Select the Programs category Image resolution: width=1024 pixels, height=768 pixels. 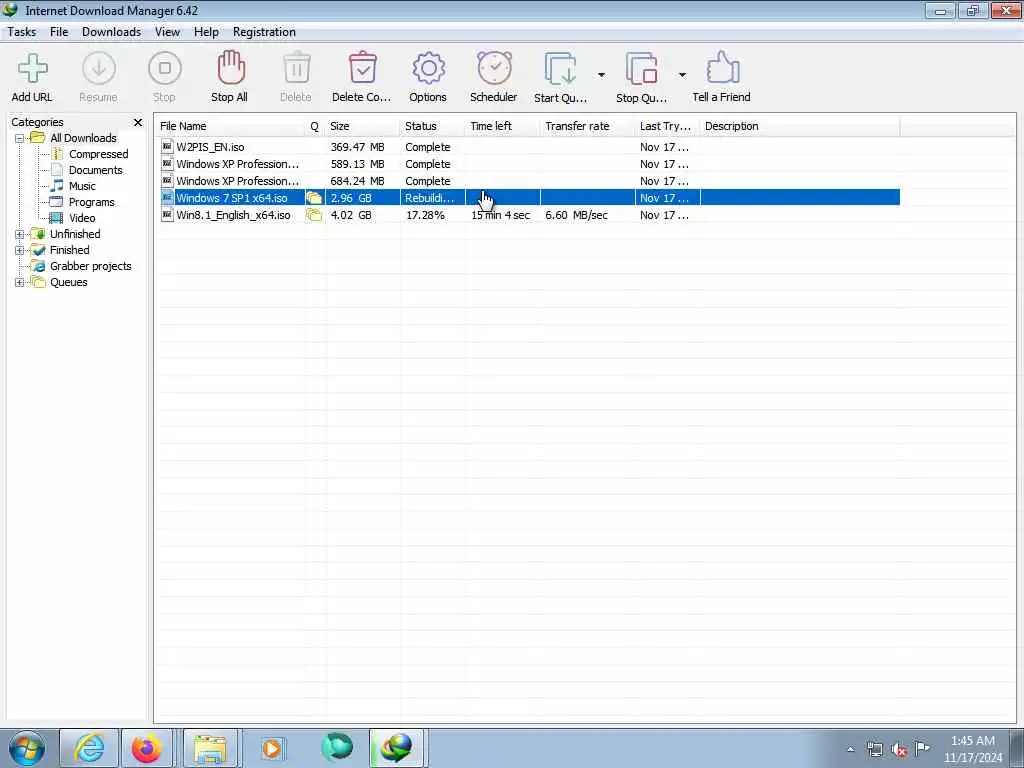[91, 202]
